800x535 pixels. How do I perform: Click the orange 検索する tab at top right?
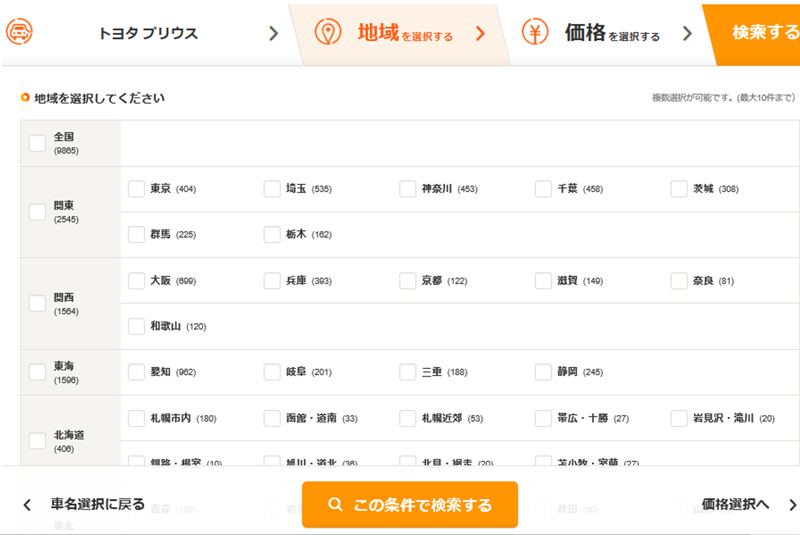(757, 35)
